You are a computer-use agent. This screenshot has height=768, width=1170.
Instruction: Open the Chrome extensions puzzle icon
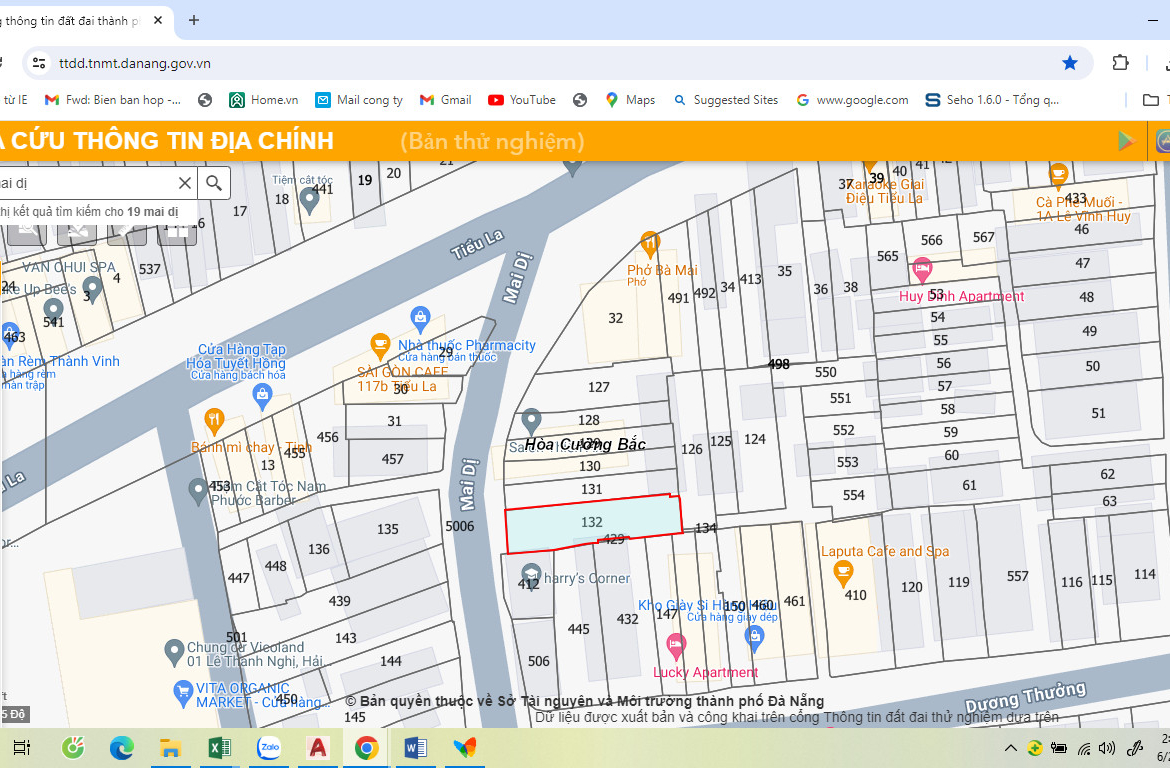[x=1120, y=63]
